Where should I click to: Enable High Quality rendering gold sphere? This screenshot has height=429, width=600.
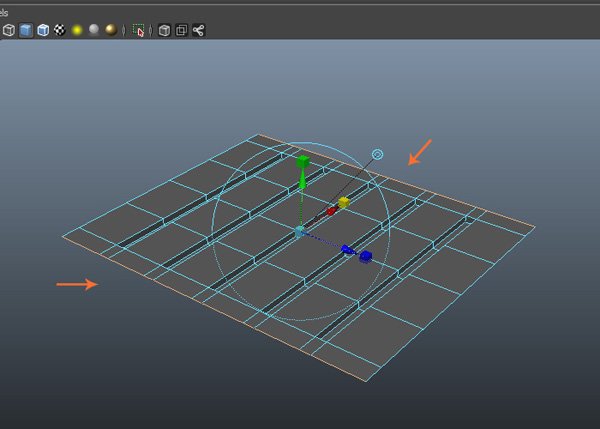[x=111, y=29]
